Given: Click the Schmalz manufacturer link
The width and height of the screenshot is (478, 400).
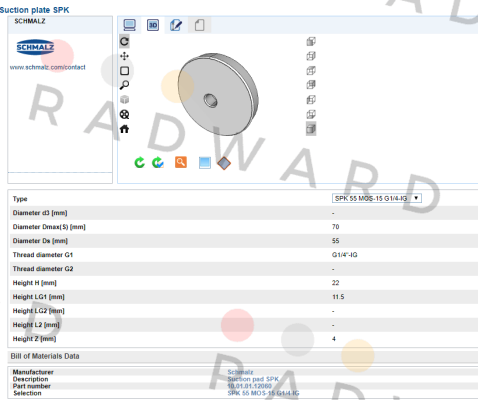Looking at the screenshot, I should coord(240,372).
